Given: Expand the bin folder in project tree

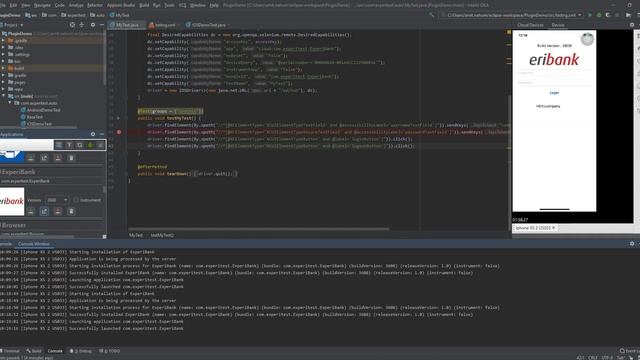Looking at the screenshot, I should pos(3,61).
